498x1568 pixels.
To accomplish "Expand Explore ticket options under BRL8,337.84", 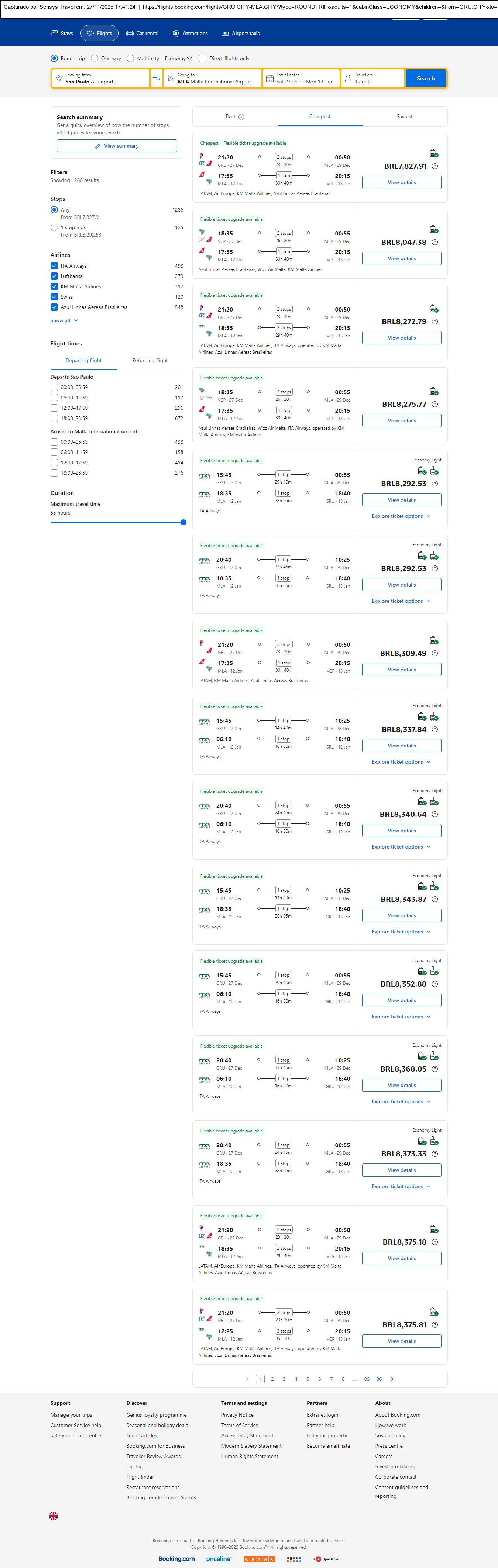I will click(401, 762).
